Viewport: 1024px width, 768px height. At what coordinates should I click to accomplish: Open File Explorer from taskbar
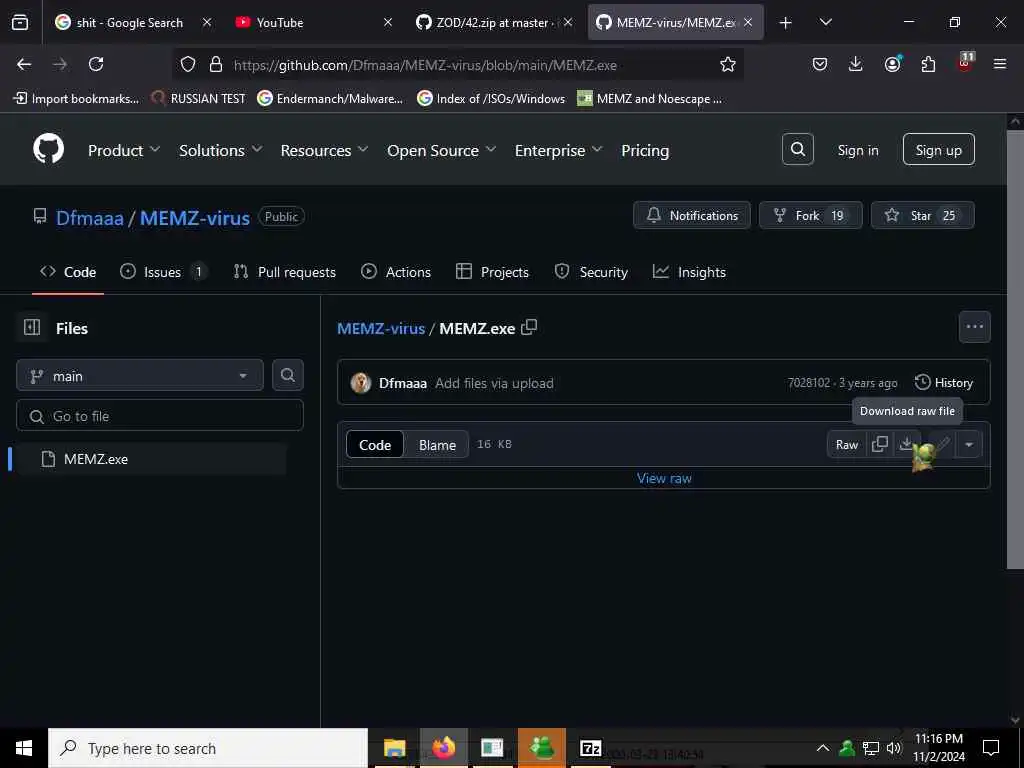394,748
